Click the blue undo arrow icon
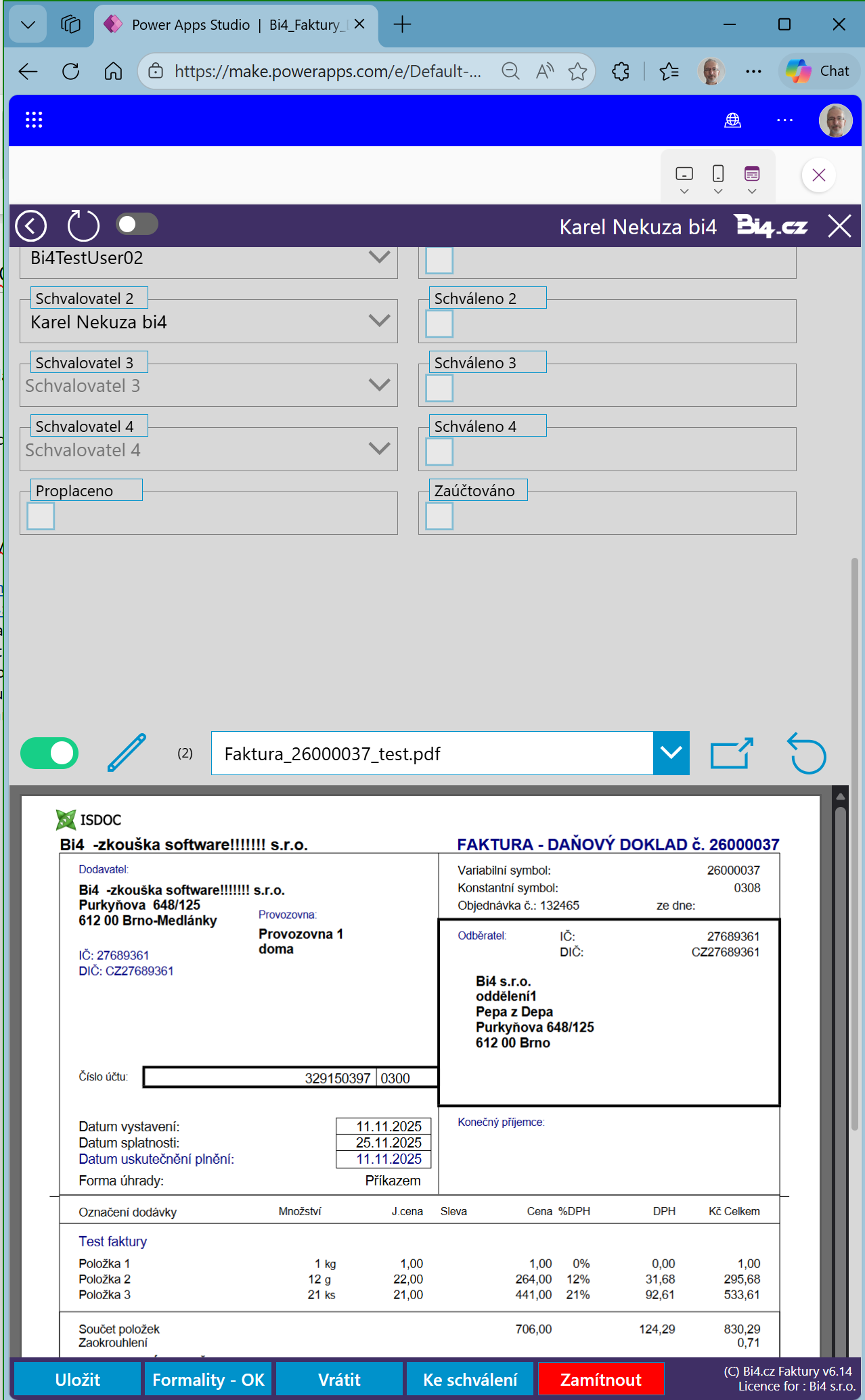The width and height of the screenshot is (865, 1400). [x=807, y=753]
